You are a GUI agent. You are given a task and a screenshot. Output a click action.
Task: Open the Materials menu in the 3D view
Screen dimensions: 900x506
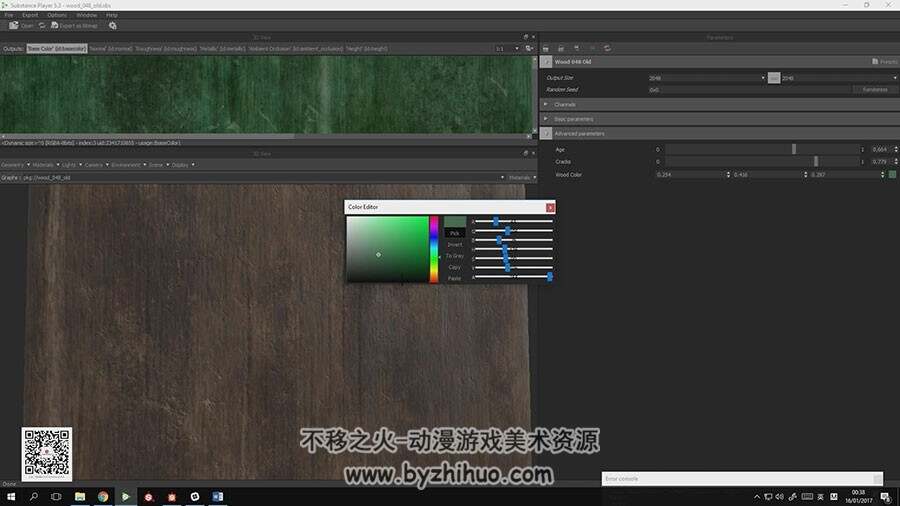[45, 165]
